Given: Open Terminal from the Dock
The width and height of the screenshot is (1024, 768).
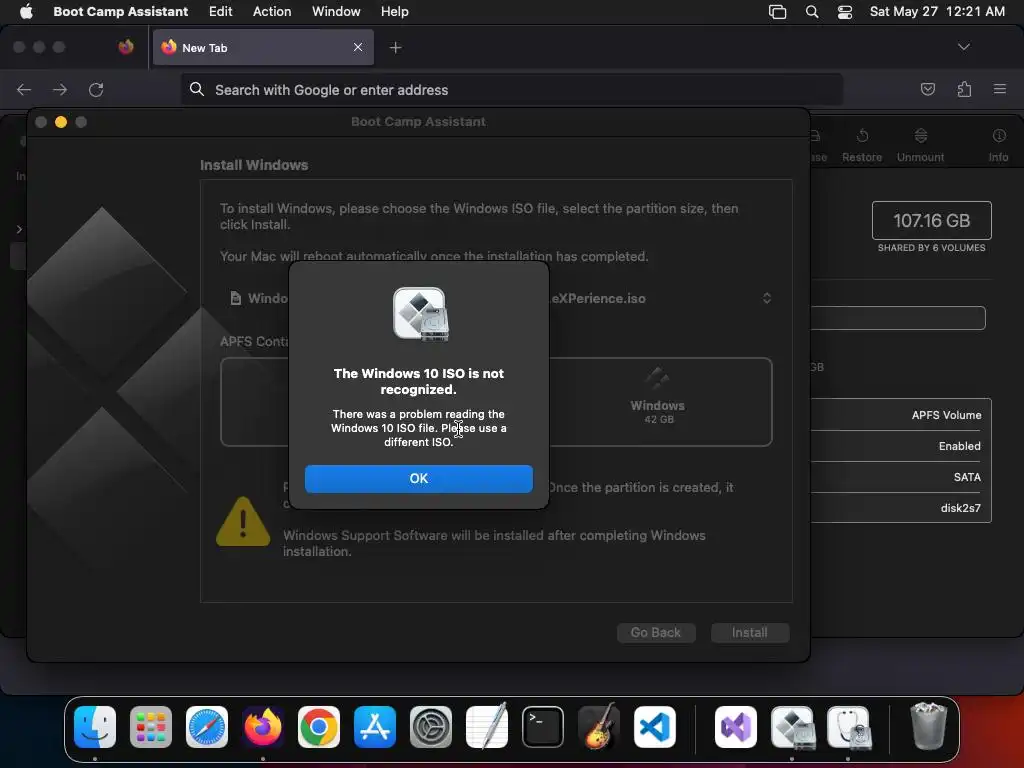Looking at the screenshot, I should [543, 727].
